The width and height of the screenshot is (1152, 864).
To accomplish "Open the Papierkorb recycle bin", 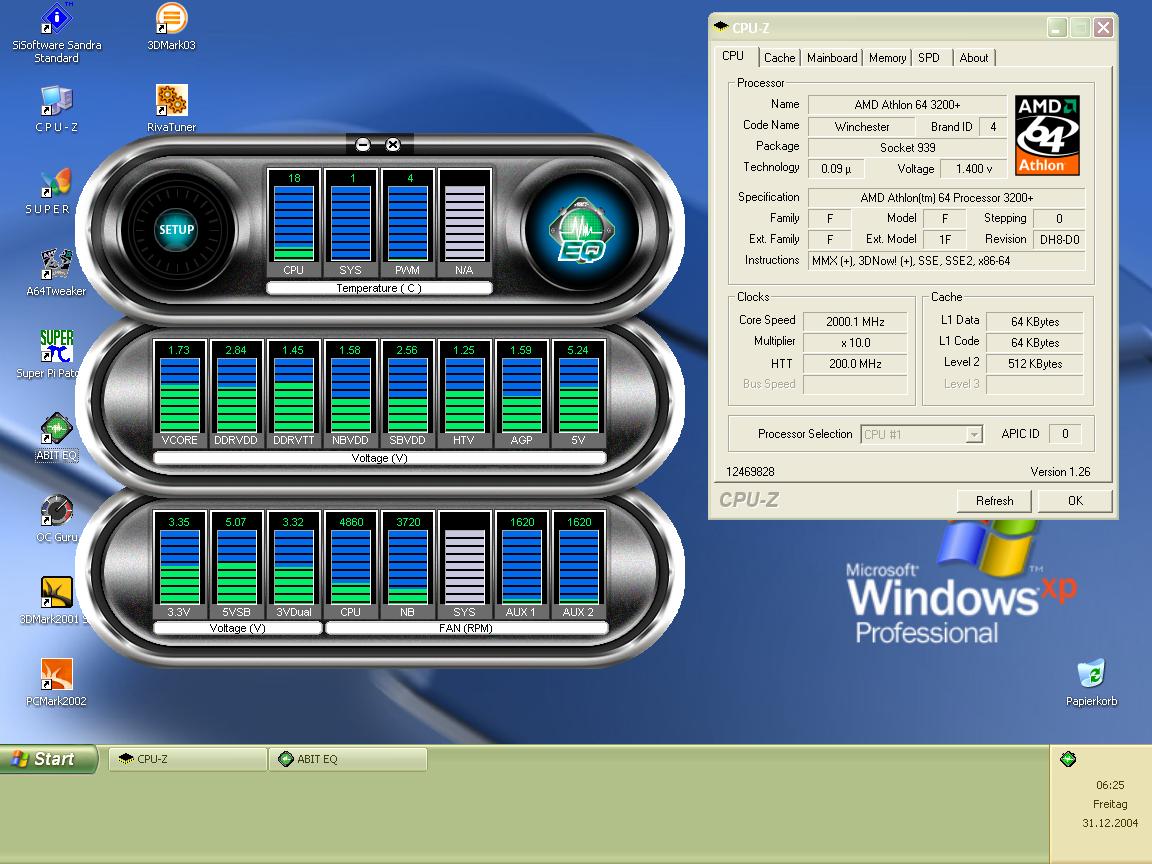I will click(1090, 675).
